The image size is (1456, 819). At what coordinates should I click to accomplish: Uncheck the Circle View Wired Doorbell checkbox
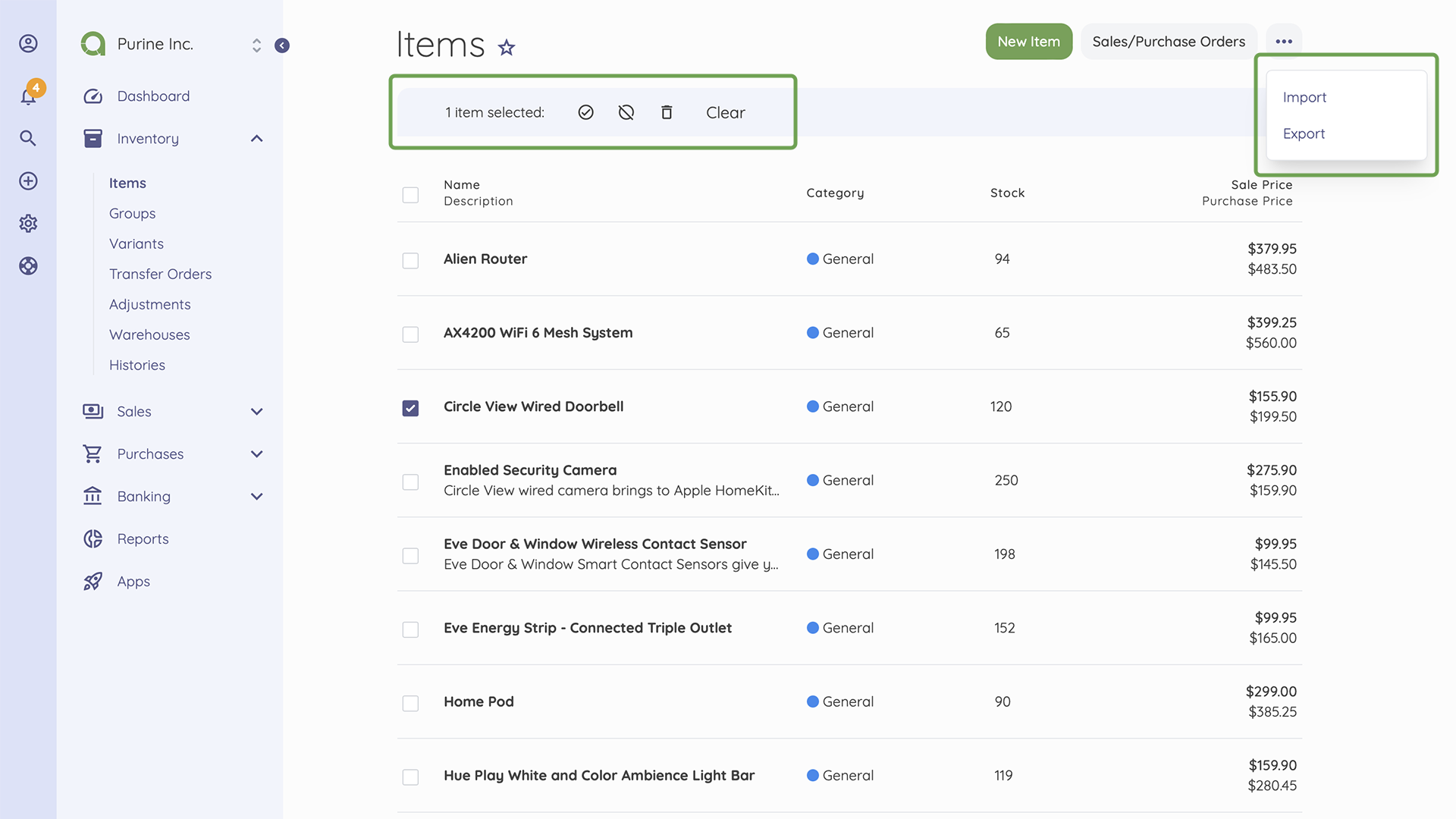[x=410, y=408]
